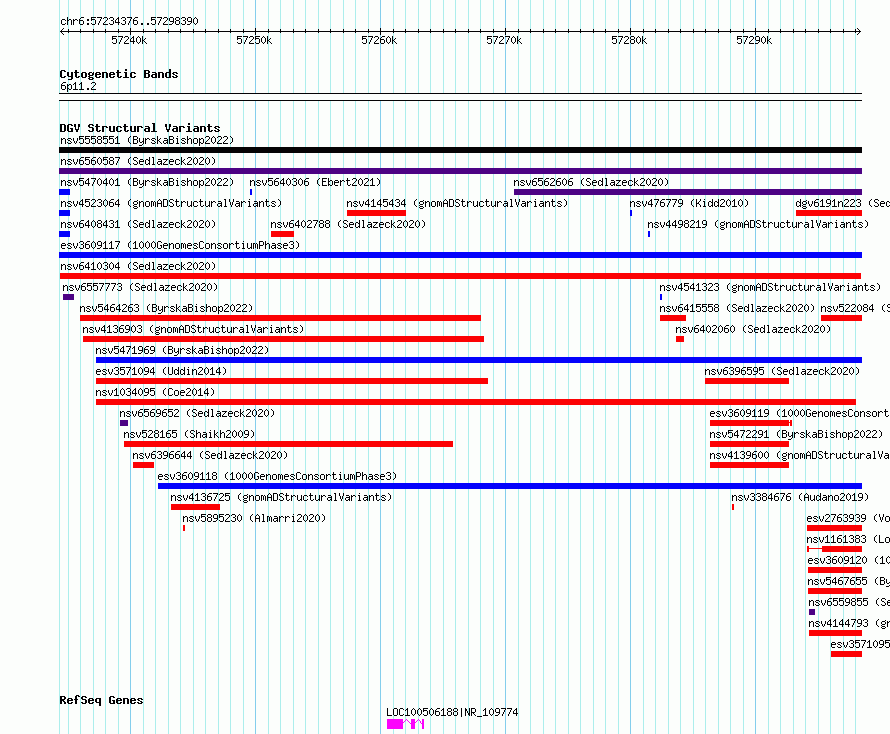Click the nsv4145434 red variant bar
890x734 pixels.
(x=376, y=213)
